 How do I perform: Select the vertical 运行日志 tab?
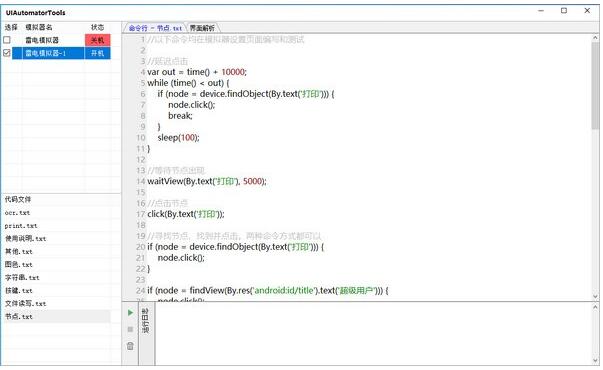145,320
